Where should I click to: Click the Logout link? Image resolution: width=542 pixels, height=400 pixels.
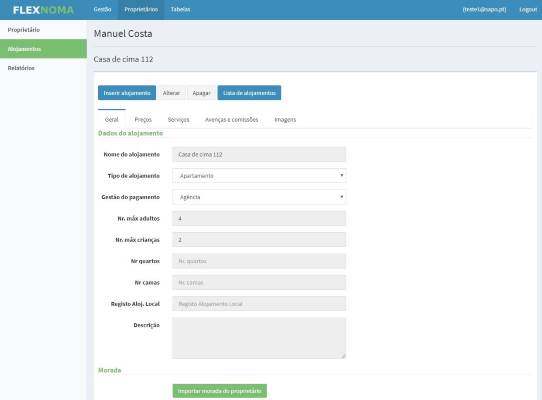528,10
